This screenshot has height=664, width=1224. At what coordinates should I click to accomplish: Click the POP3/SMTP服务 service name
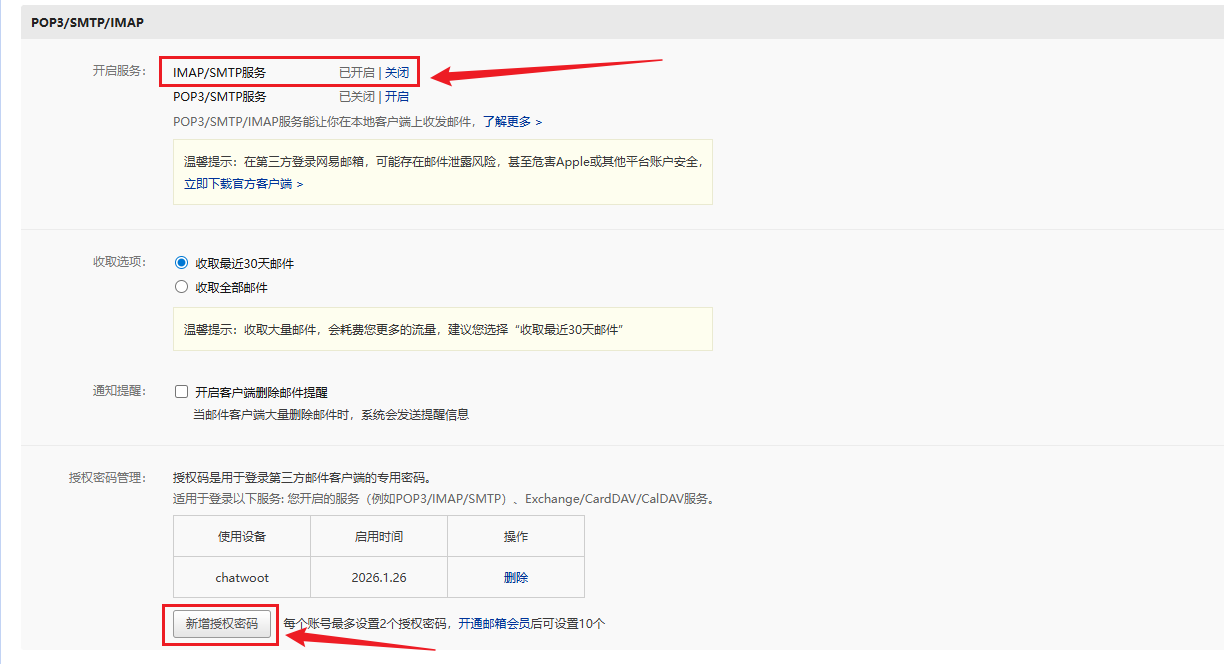tap(220, 97)
